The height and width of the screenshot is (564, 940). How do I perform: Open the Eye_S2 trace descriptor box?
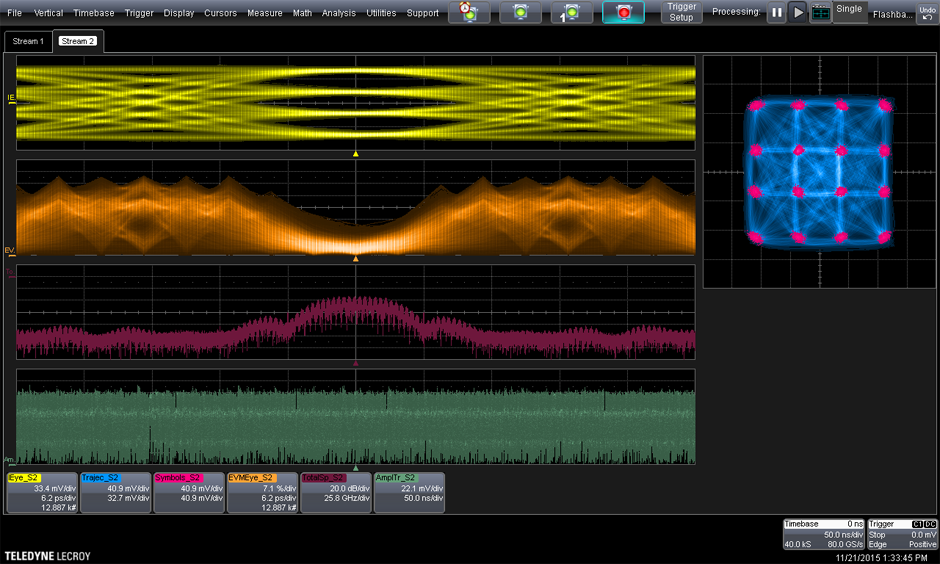point(41,493)
